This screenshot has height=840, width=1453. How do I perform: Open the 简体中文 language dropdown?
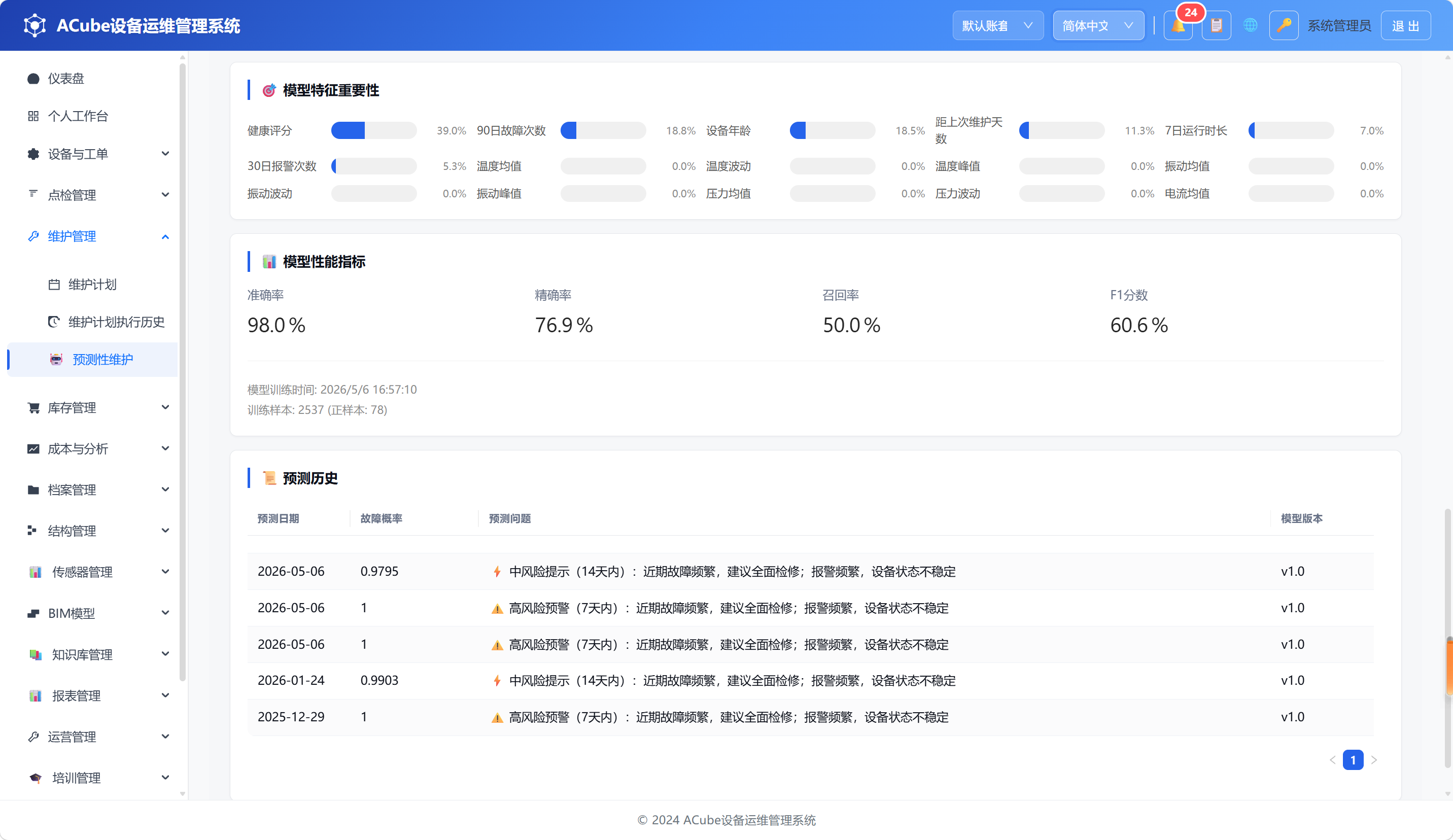pos(1098,26)
